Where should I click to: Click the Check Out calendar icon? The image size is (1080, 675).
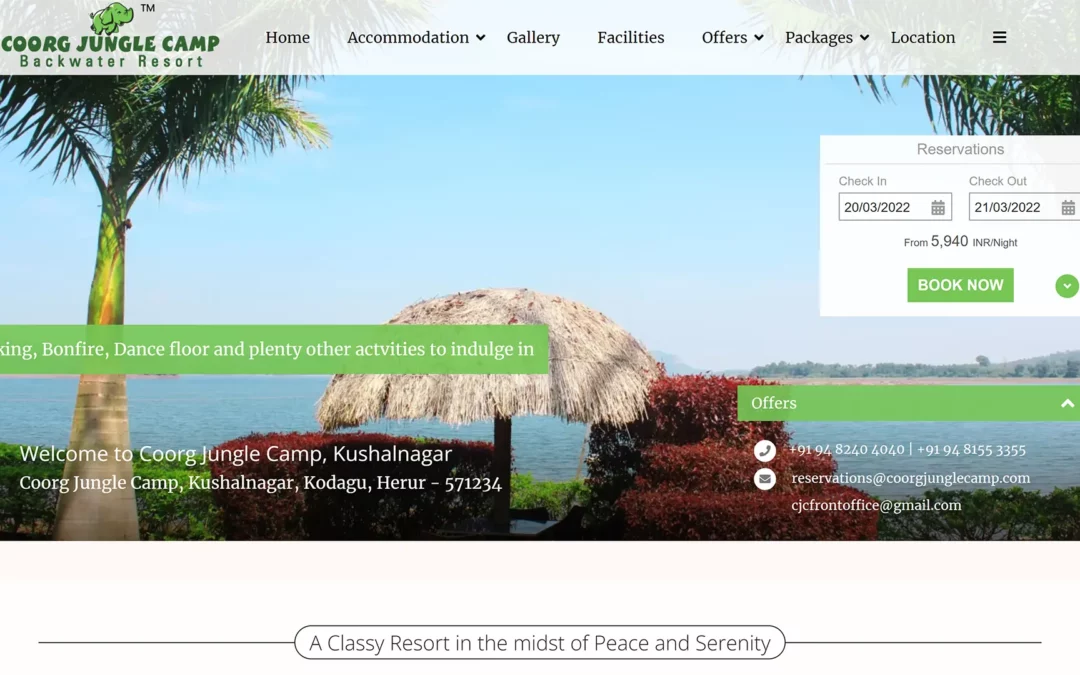click(1068, 207)
